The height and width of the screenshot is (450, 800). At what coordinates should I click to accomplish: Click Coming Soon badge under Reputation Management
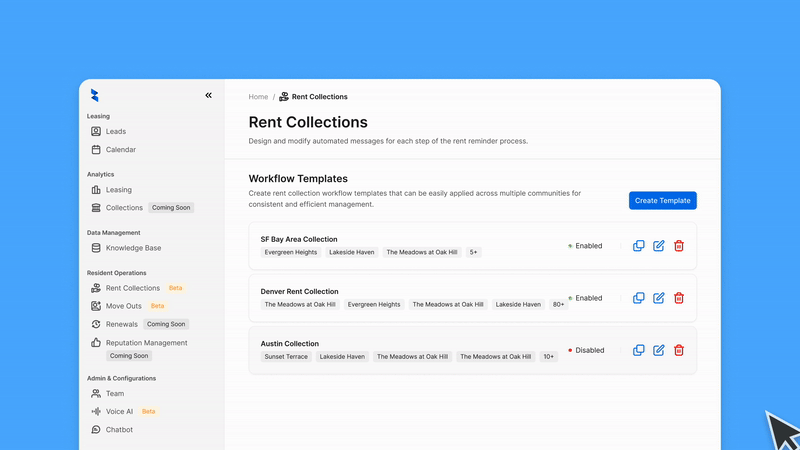(129, 356)
